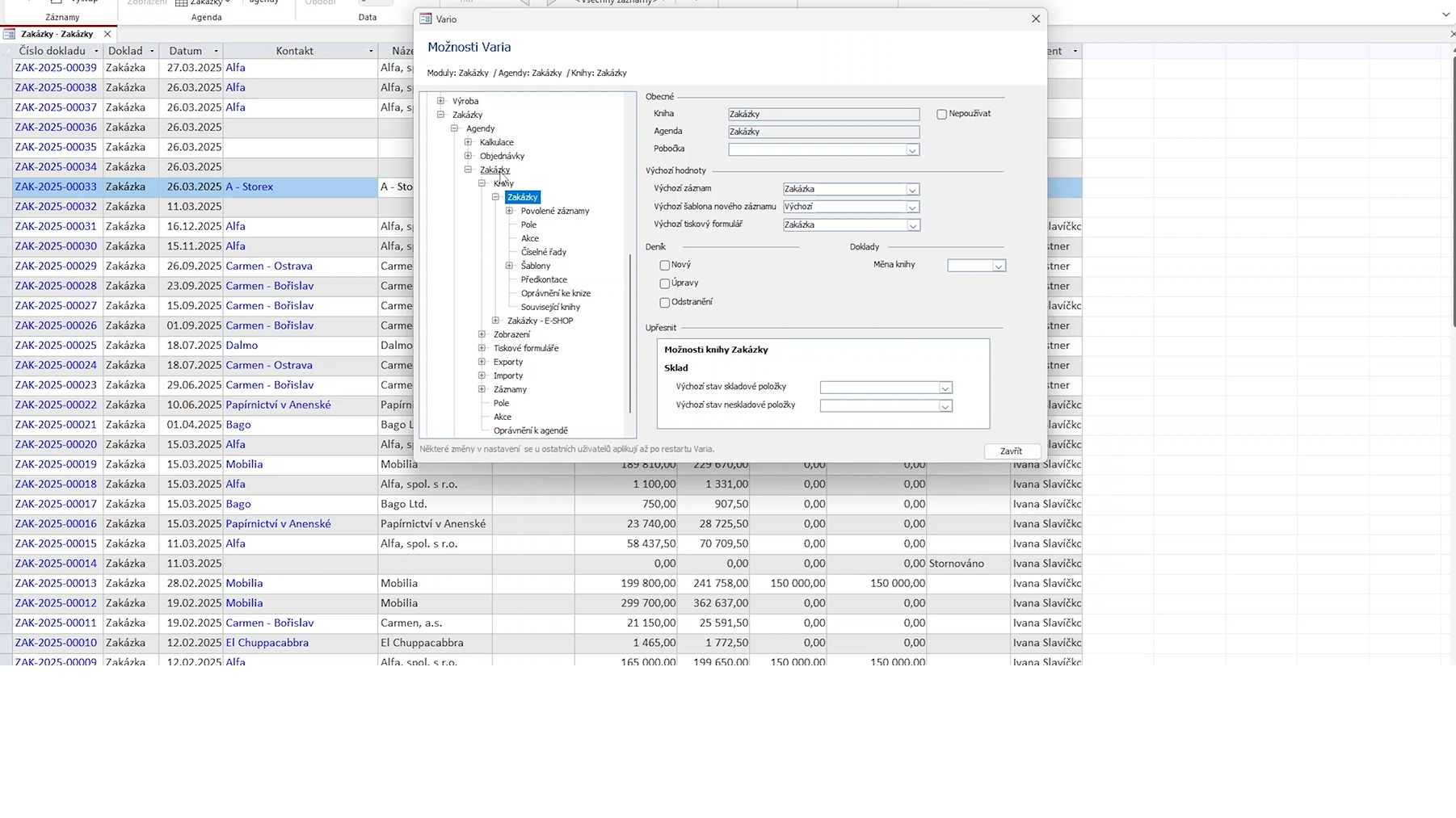The height and width of the screenshot is (818, 1456).
Task: Enable the Nepoužívat checkbox
Action: [x=941, y=114]
